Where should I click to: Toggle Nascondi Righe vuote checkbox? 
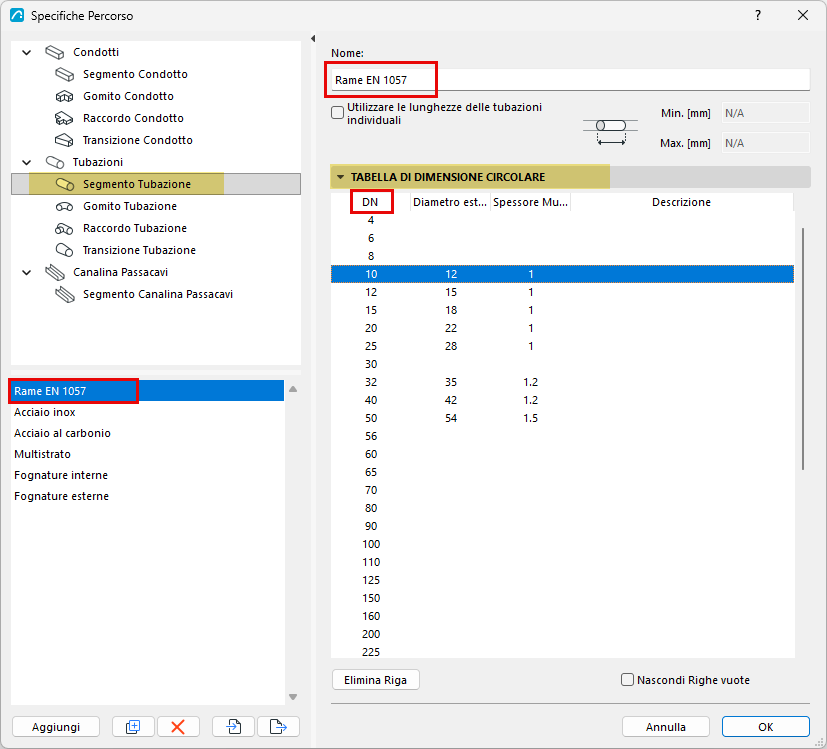(x=627, y=680)
